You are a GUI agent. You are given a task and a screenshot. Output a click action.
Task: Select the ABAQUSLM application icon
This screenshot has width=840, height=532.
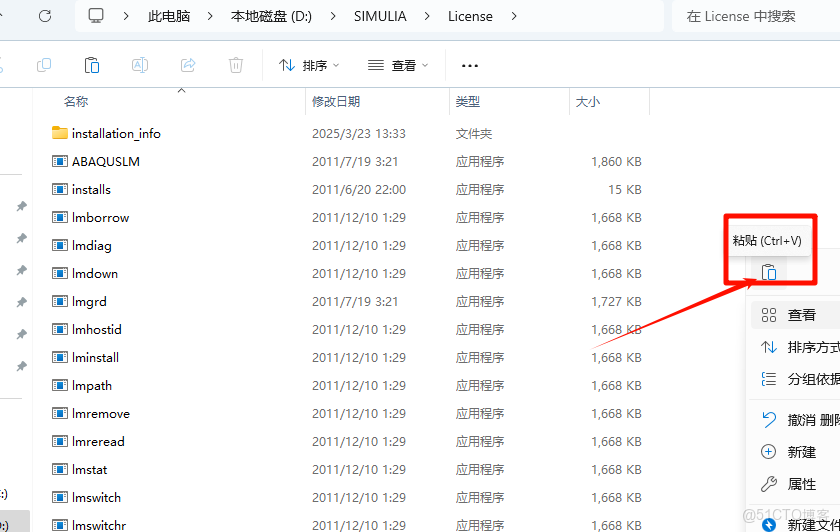pyautogui.click(x=59, y=161)
